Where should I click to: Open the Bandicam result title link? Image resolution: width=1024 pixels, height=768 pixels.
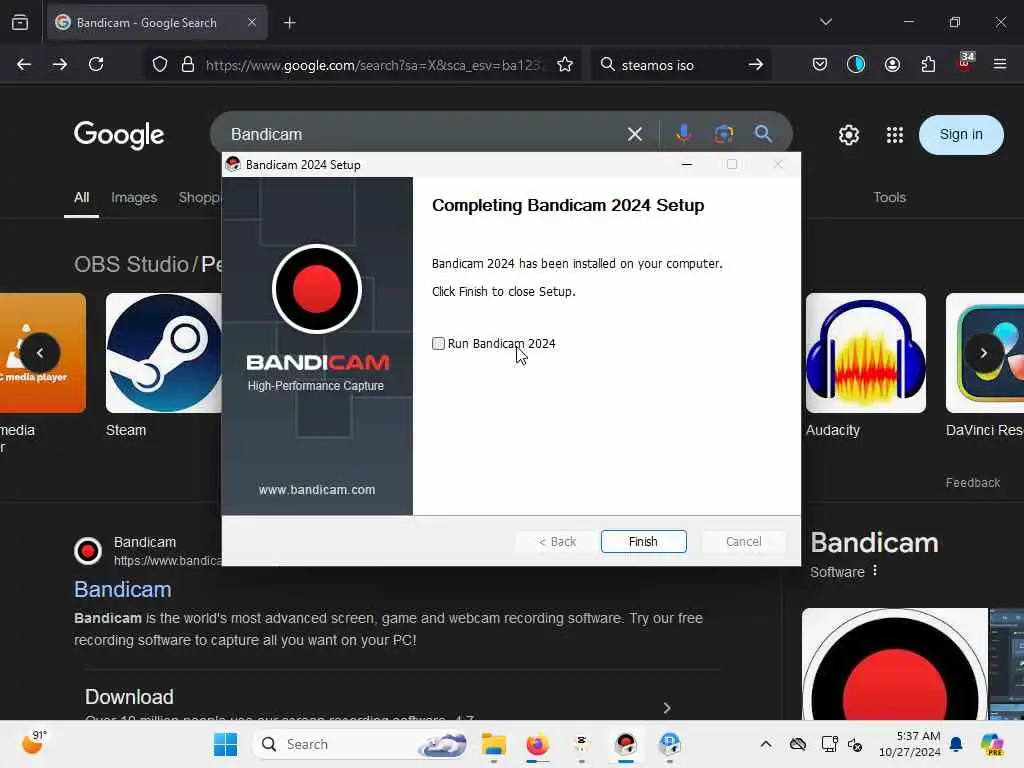click(123, 590)
